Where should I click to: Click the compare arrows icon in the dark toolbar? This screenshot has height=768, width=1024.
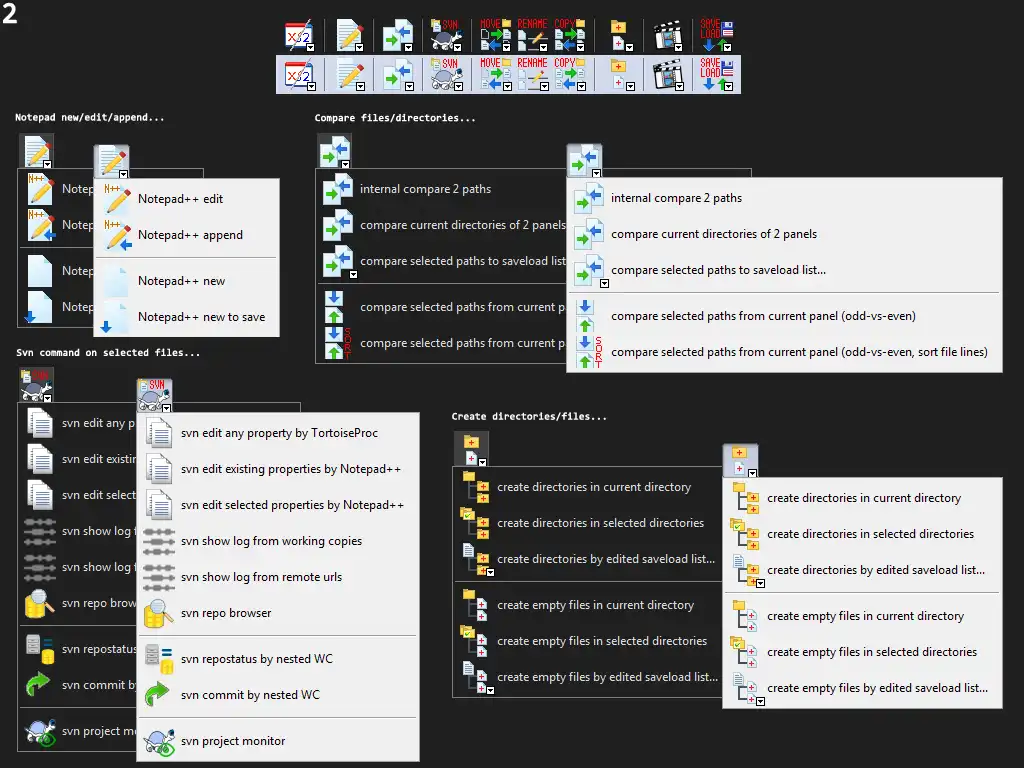coord(397,35)
